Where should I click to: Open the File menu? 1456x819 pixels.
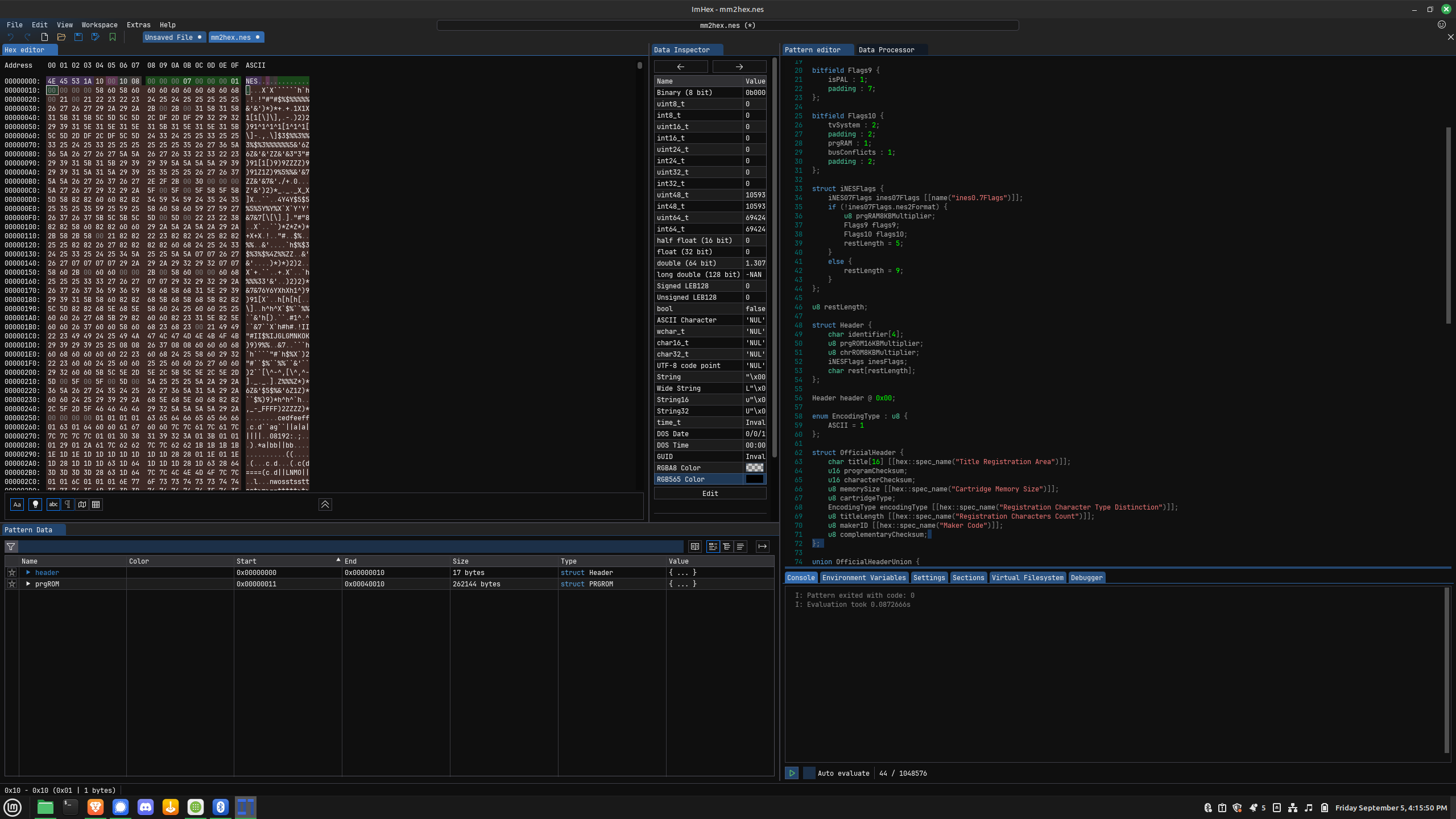(x=15, y=25)
